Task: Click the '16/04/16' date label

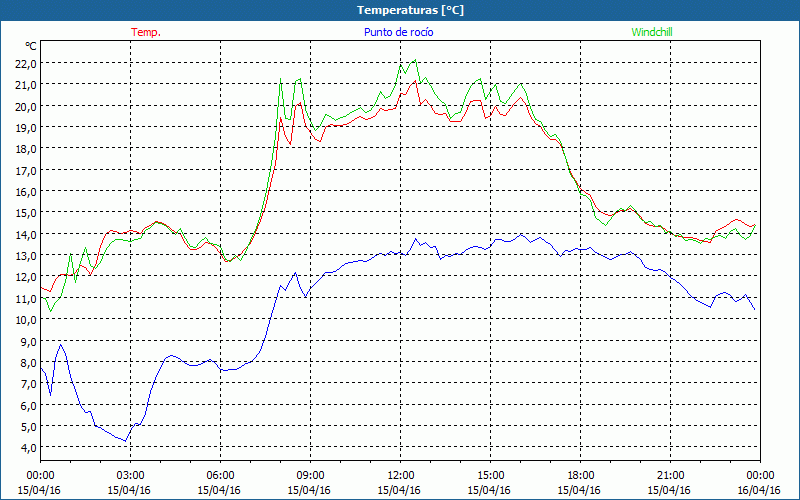Action: click(x=759, y=490)
